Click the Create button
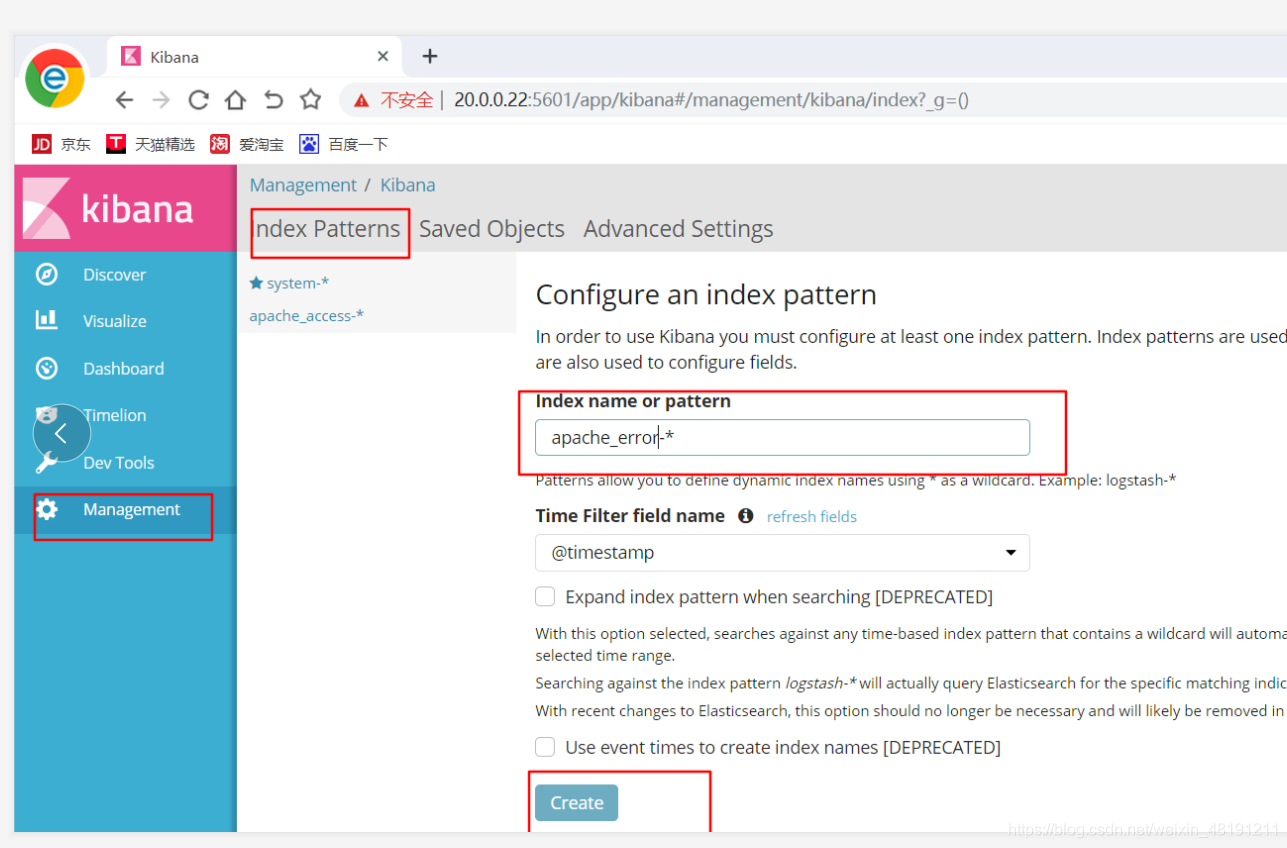 coord(577,803)
